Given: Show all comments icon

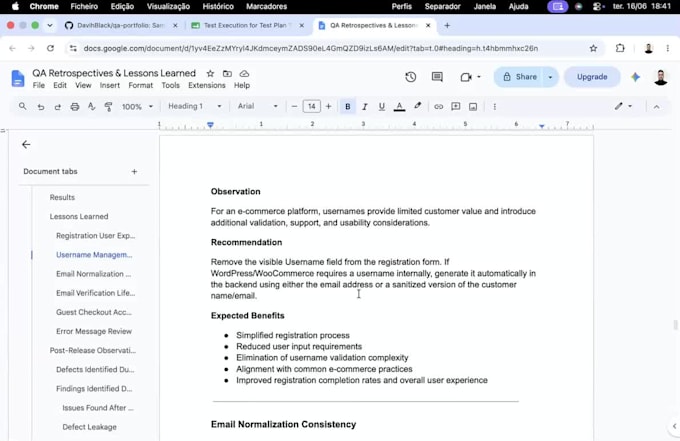Looking at the screenshot, I should (x=437, y=77).
